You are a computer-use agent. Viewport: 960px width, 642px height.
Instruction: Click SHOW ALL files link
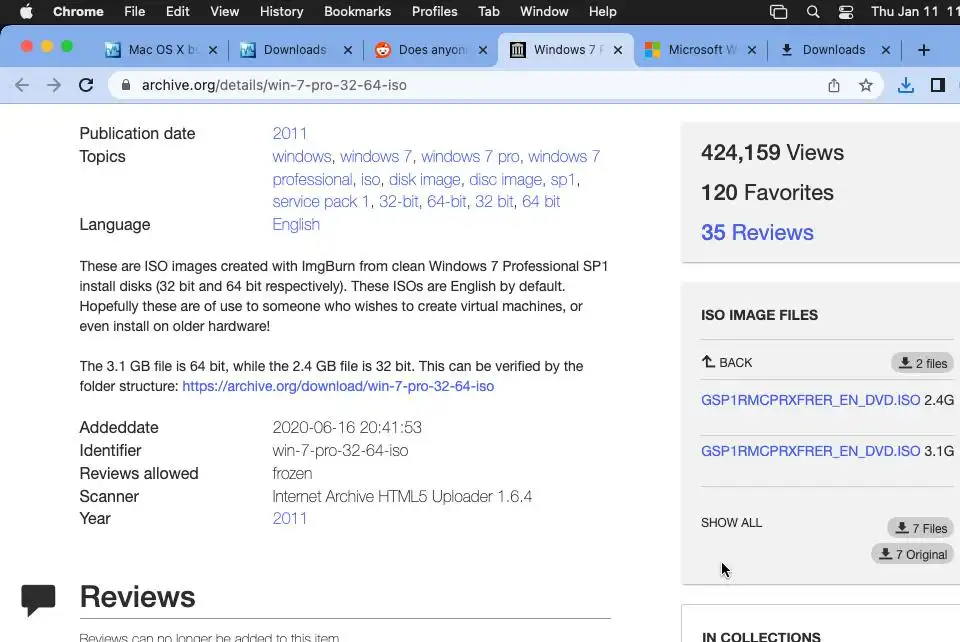pyautogui.click(x=732, y=523)
